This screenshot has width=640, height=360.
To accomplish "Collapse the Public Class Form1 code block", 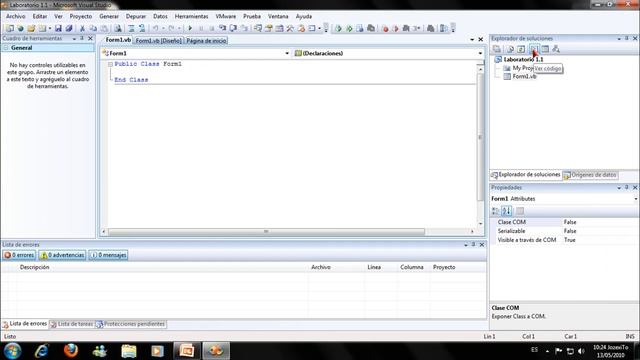I will (110, 64).
